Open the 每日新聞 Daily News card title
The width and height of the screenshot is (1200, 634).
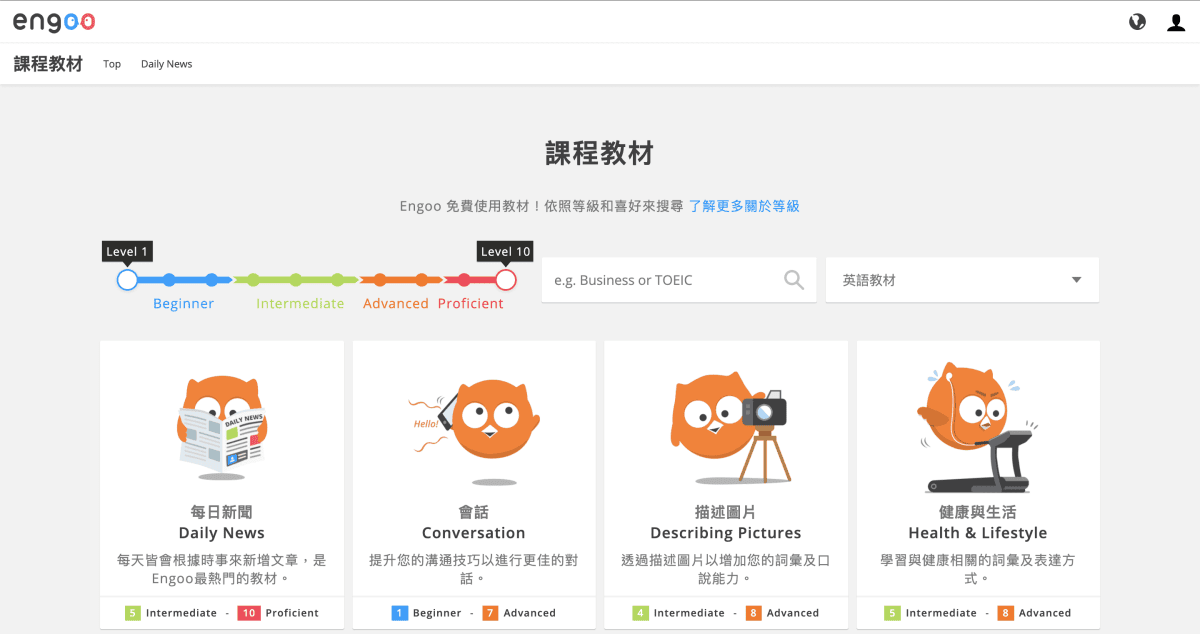click(x=222, y=523)
